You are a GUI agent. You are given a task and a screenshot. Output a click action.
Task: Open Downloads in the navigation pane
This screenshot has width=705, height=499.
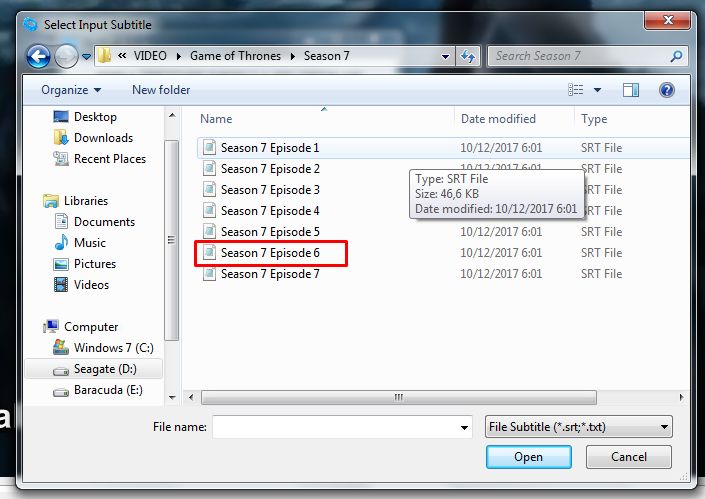(x=93, y=138)
